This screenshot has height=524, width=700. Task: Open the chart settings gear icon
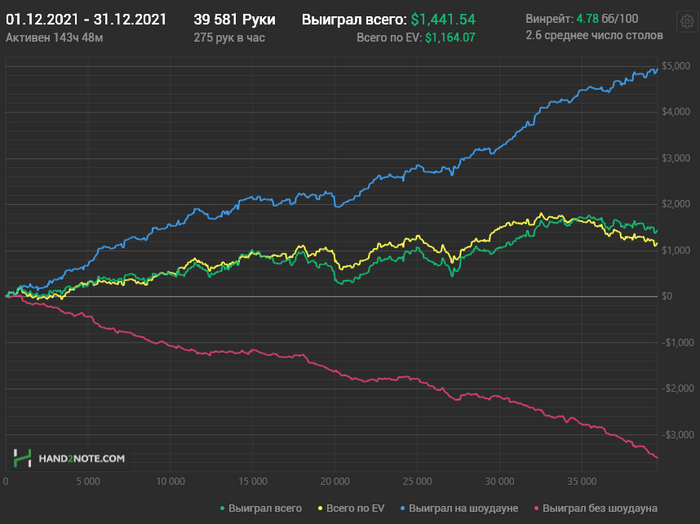(688, 21)
